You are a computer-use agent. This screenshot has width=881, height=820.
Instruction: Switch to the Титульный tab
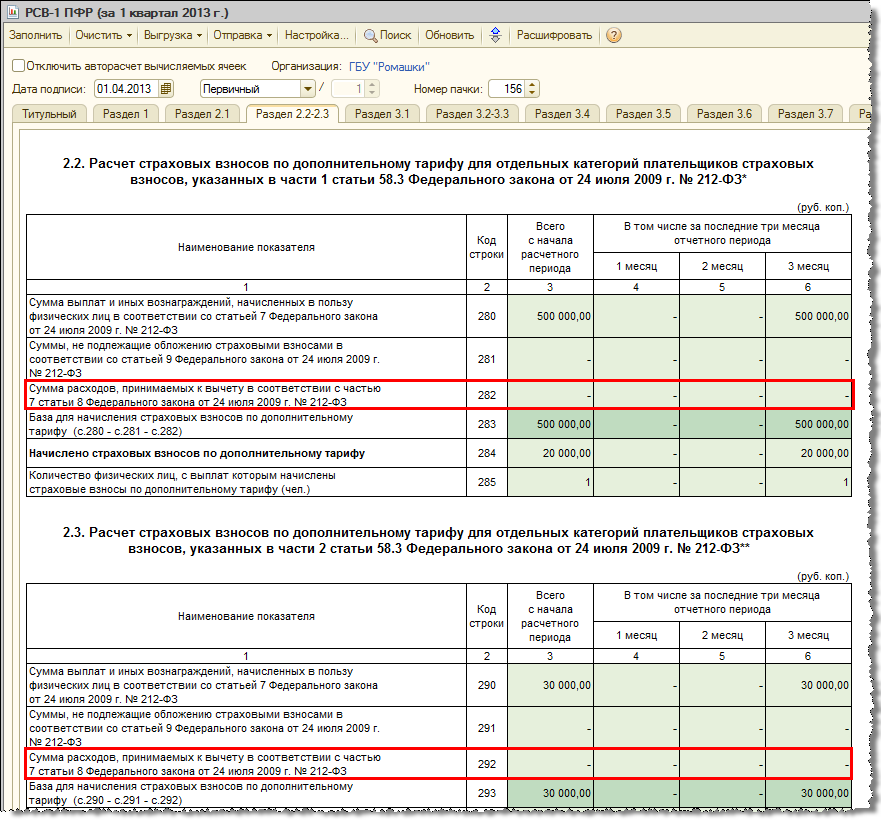(49, 114)
